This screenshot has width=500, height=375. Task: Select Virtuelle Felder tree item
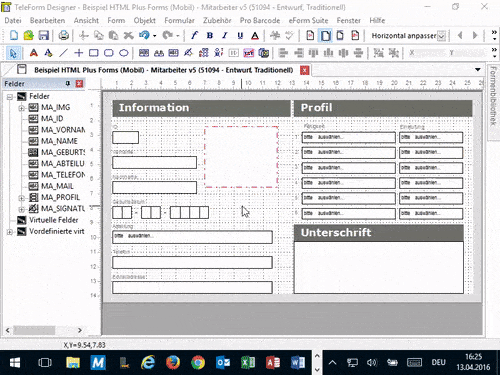pyautogui.click(x=54, y=220)
